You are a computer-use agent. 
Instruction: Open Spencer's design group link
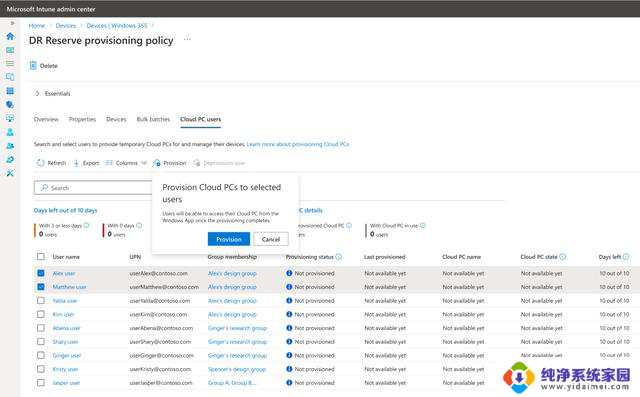pyautogui.click(x=237, y=369)
